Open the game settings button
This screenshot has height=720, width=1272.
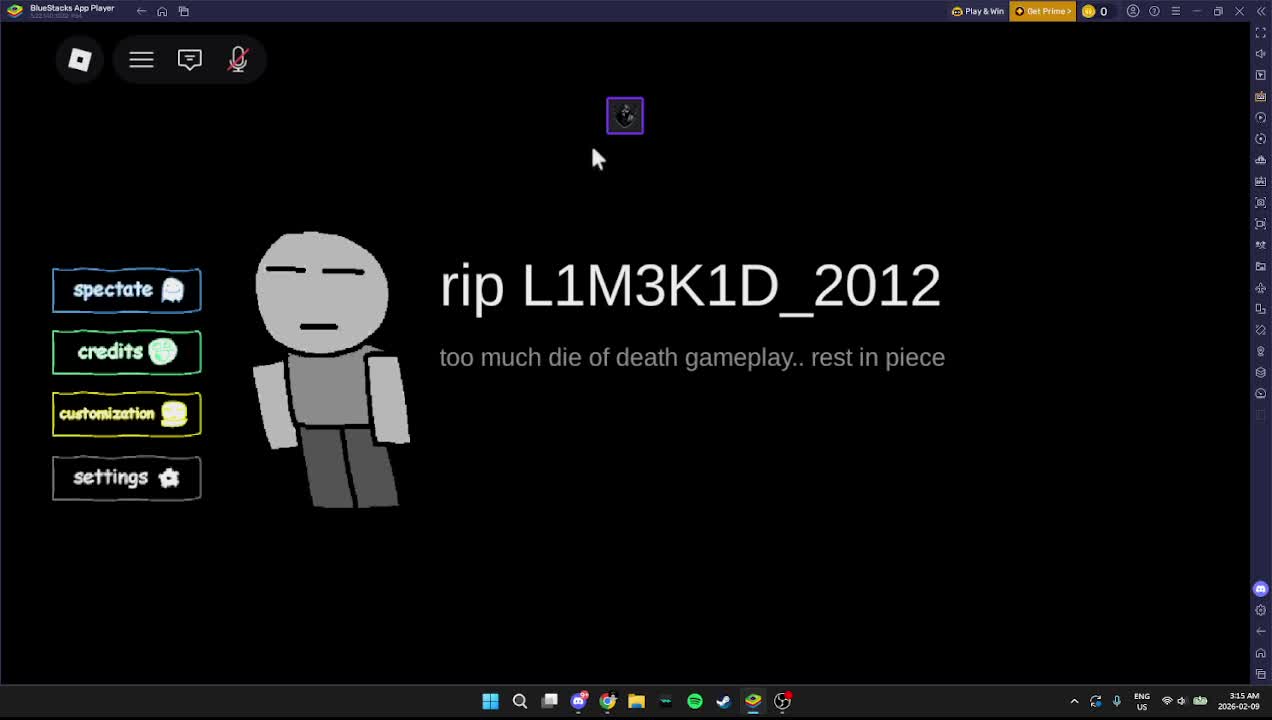(x=127, y=478)
